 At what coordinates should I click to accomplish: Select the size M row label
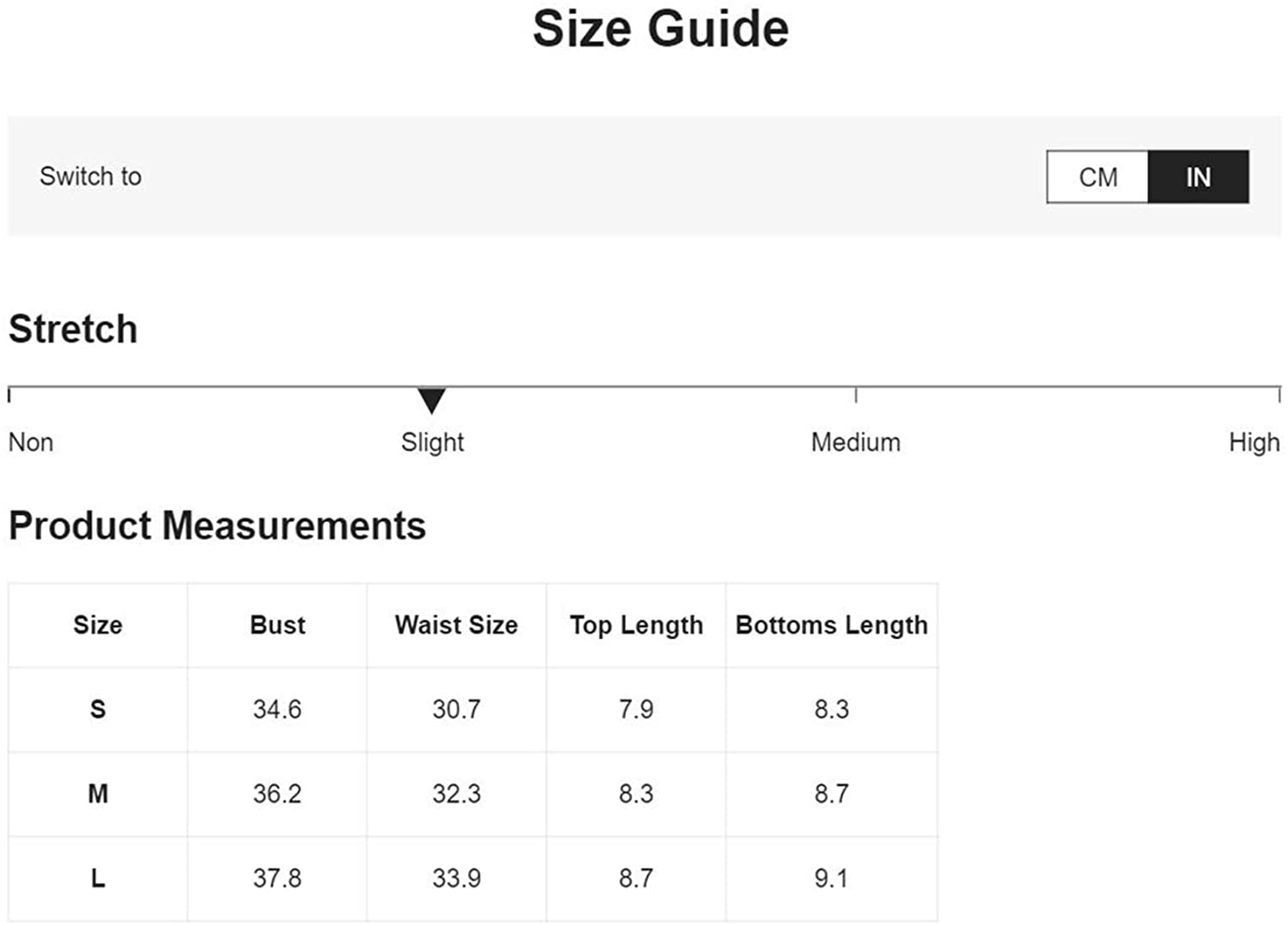click(98, 793)
